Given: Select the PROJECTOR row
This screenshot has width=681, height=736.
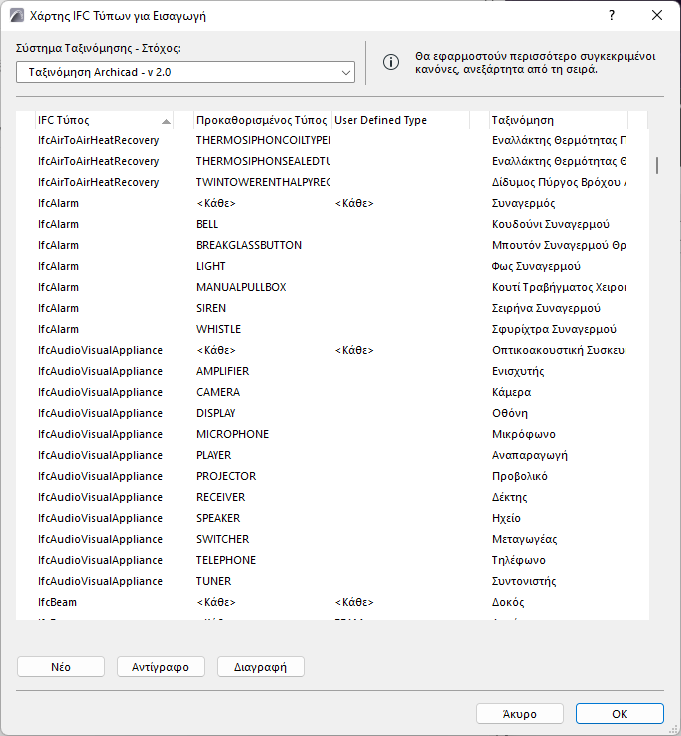Looking at the screenshot, I should (332, 476).
